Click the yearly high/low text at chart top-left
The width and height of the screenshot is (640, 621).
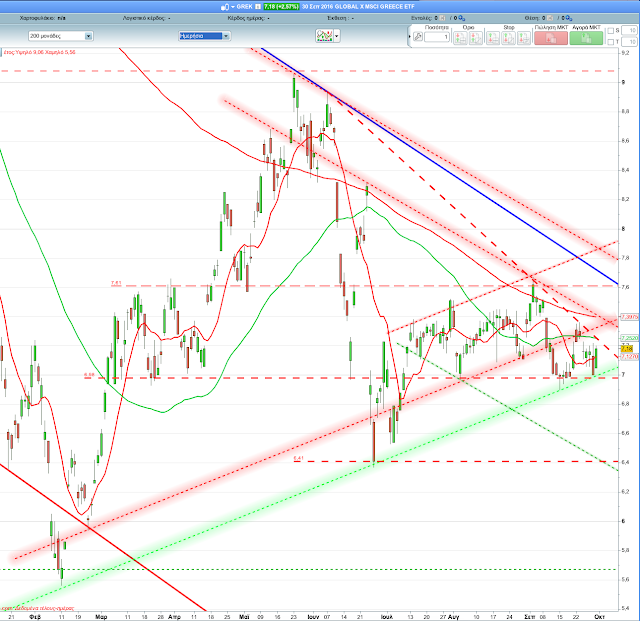point(40,52)
